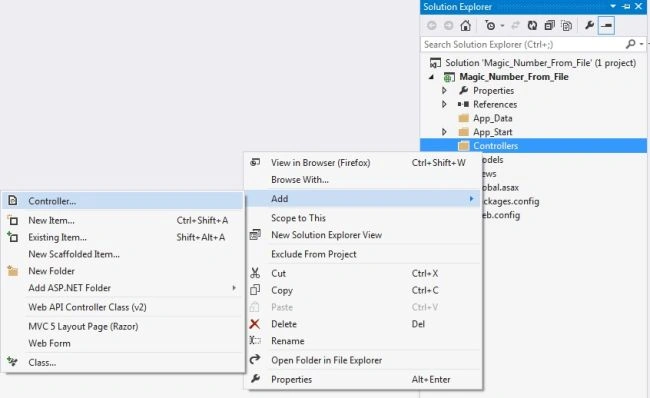Expand the Properties node
650x398 pixels.
tap(444, 90)
